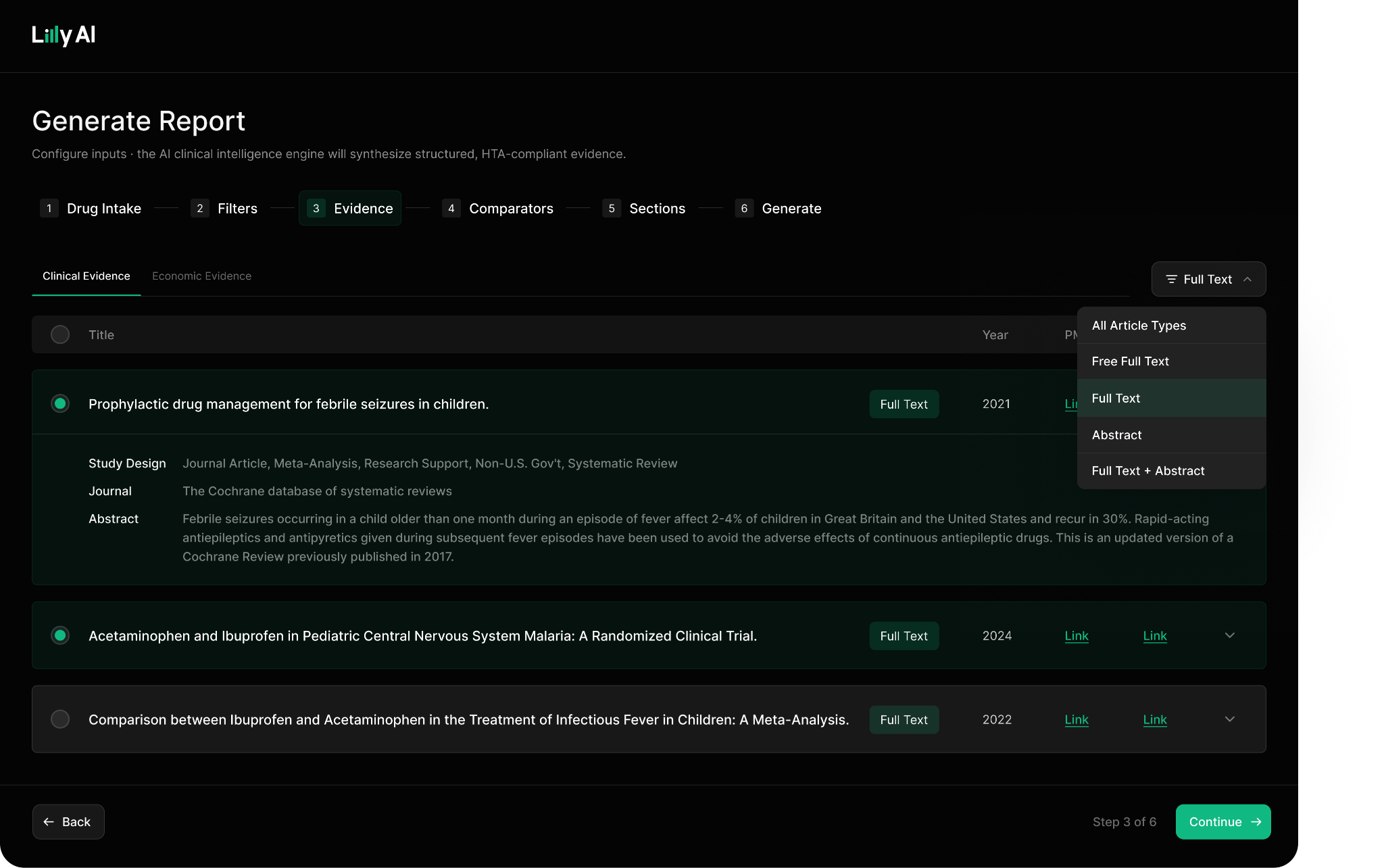Go to Sections step

[x=644, y=208]
